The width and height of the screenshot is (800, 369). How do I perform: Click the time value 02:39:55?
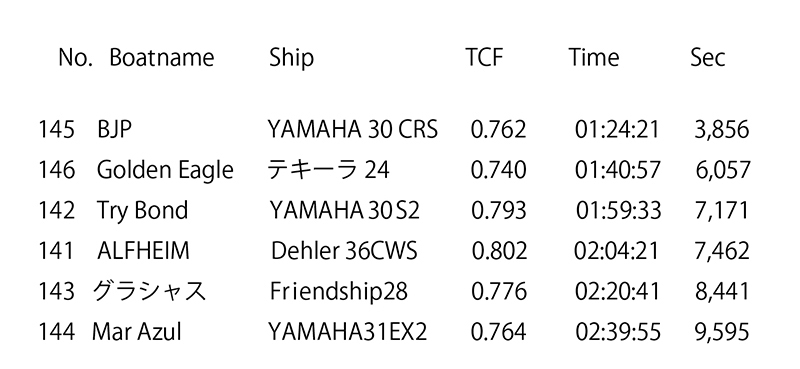click(x=618, y=332)
